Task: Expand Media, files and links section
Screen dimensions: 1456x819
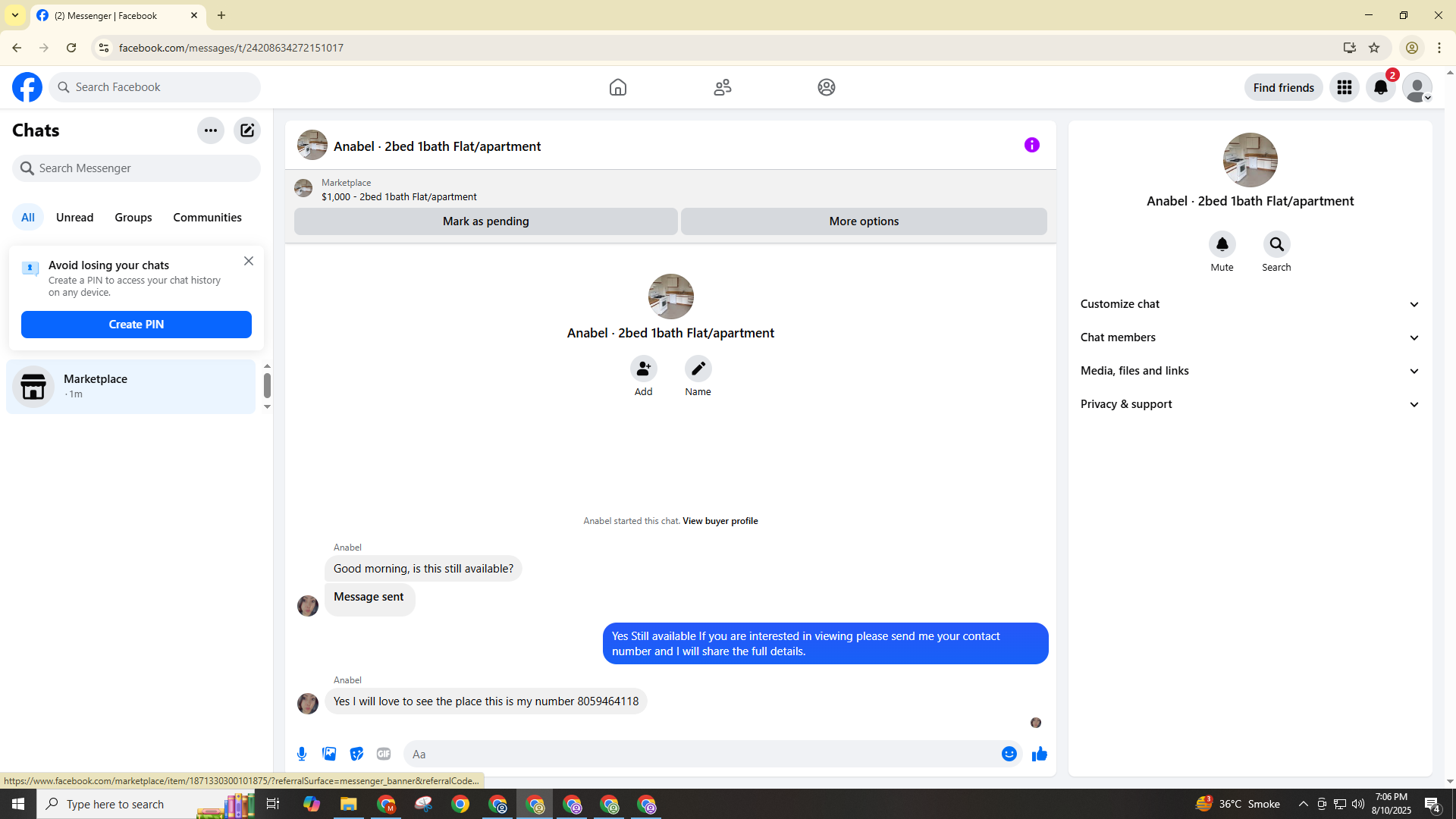Action: click(1250, 371)
